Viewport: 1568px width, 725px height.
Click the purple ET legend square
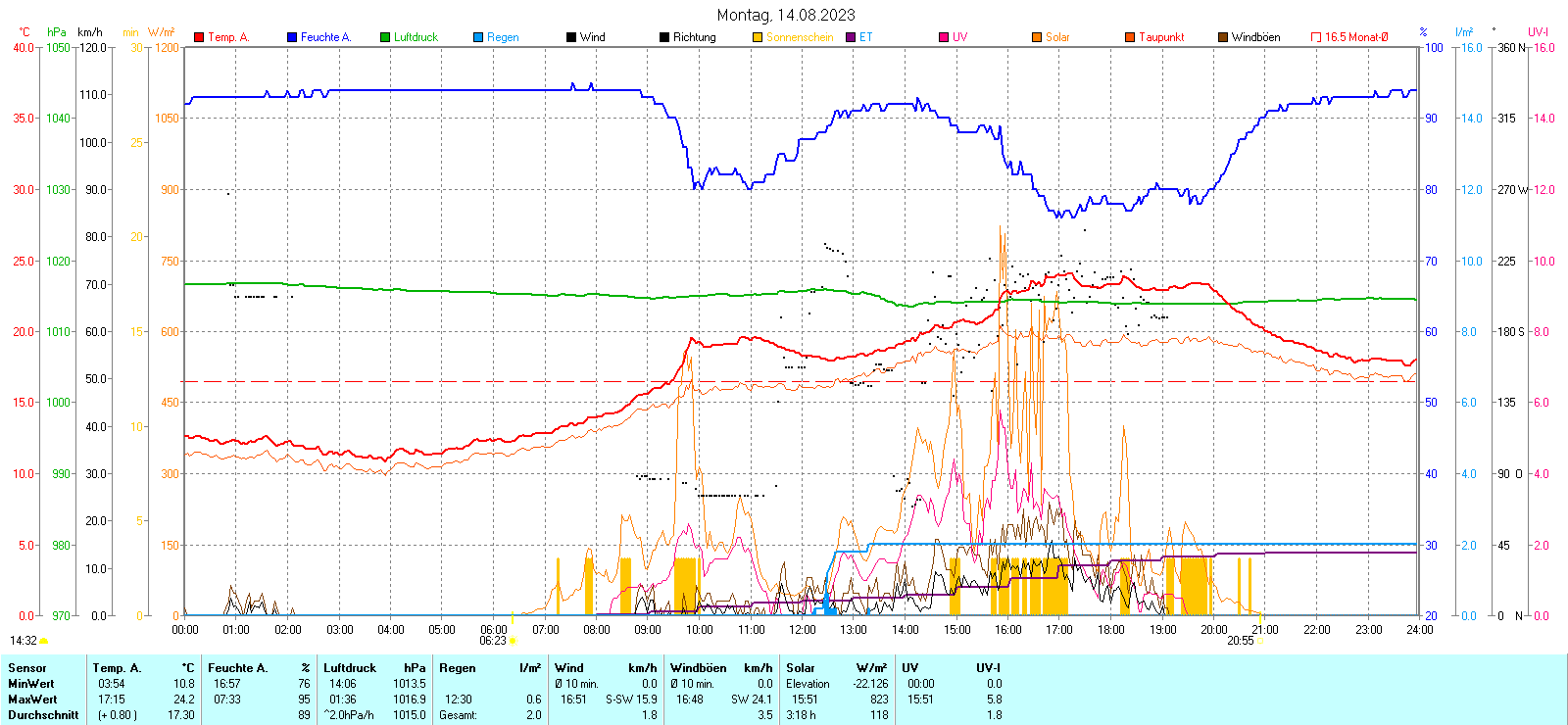click(851, 37)
